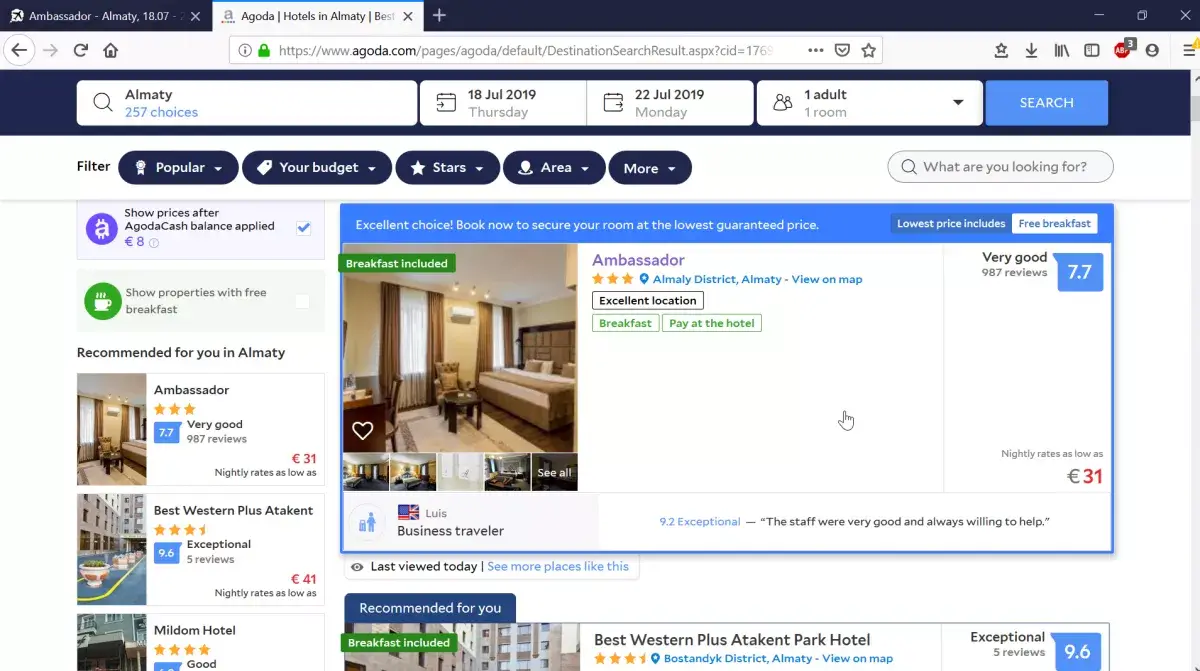The width and height of the screenshot is (1200, 671).
Task: Select first small Ambassador photo thumbnail
Action: 365,473
